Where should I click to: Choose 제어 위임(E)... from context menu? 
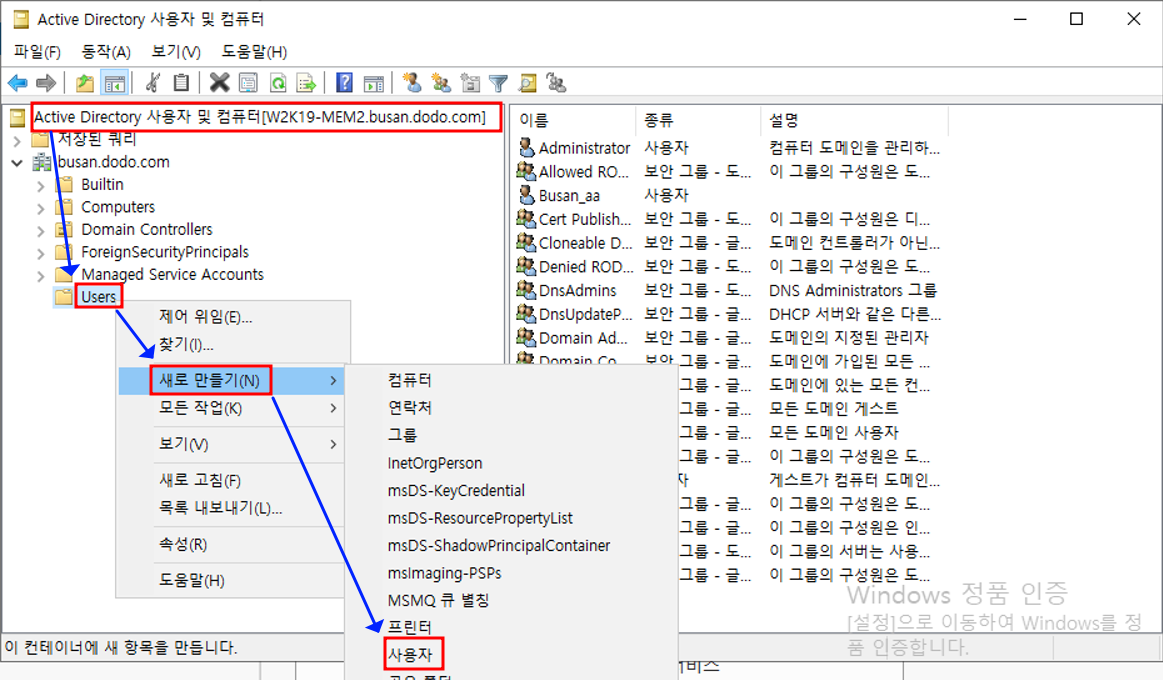[x=205, y=317]
